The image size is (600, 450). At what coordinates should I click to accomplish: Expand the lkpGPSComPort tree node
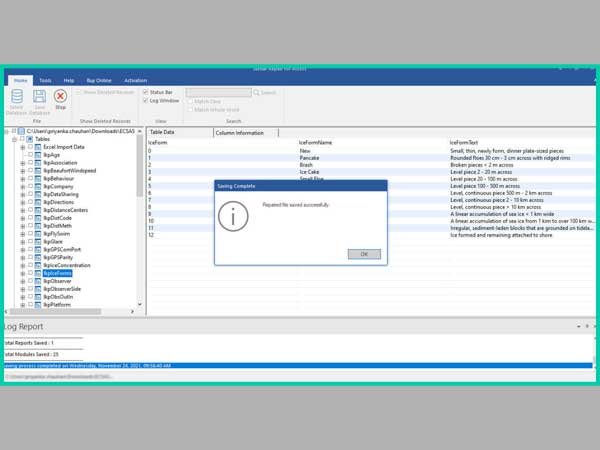click(23, 250)
